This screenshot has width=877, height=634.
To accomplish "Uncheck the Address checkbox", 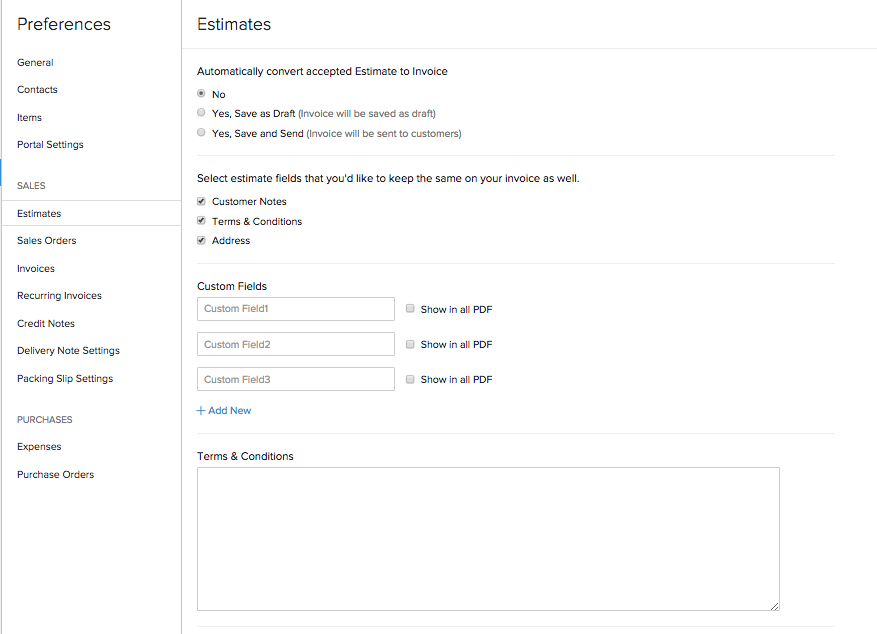I will [202, 240].
